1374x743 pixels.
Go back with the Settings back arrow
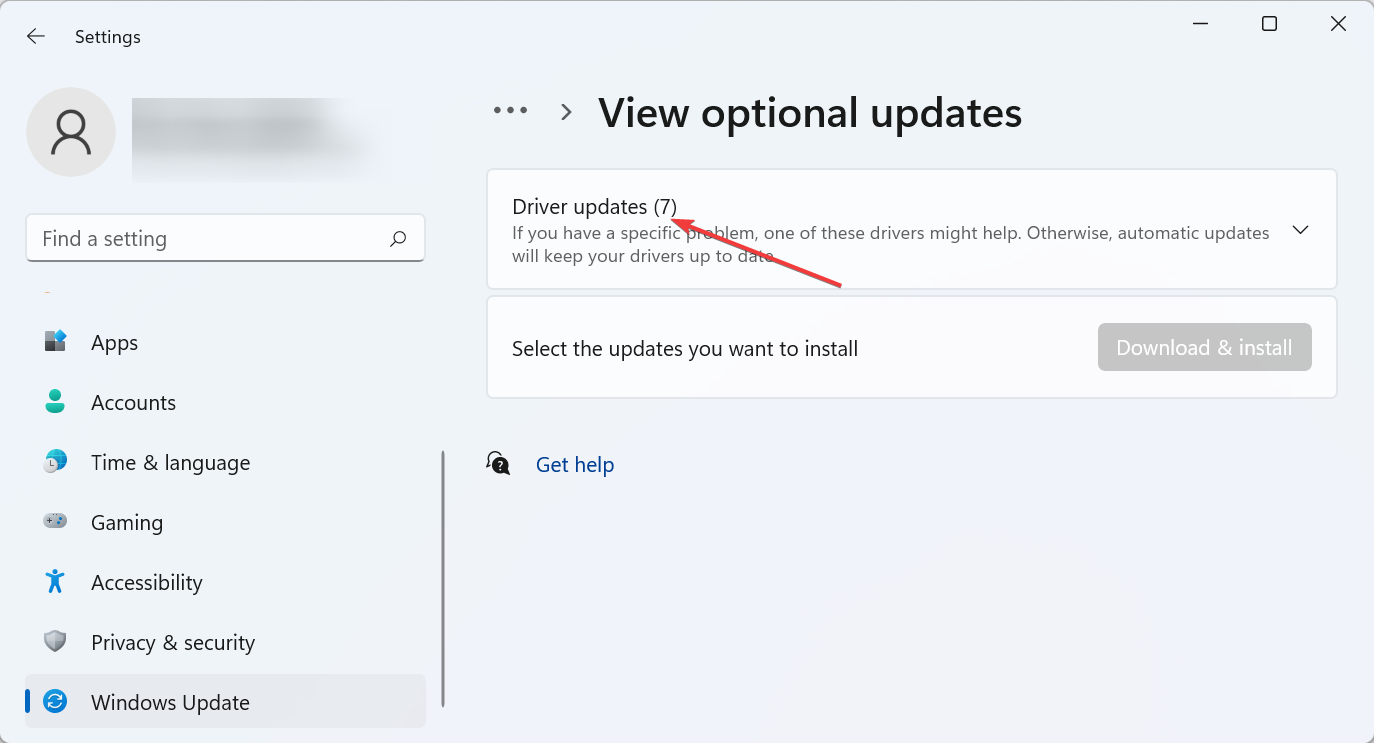click(x=36, y=37)
